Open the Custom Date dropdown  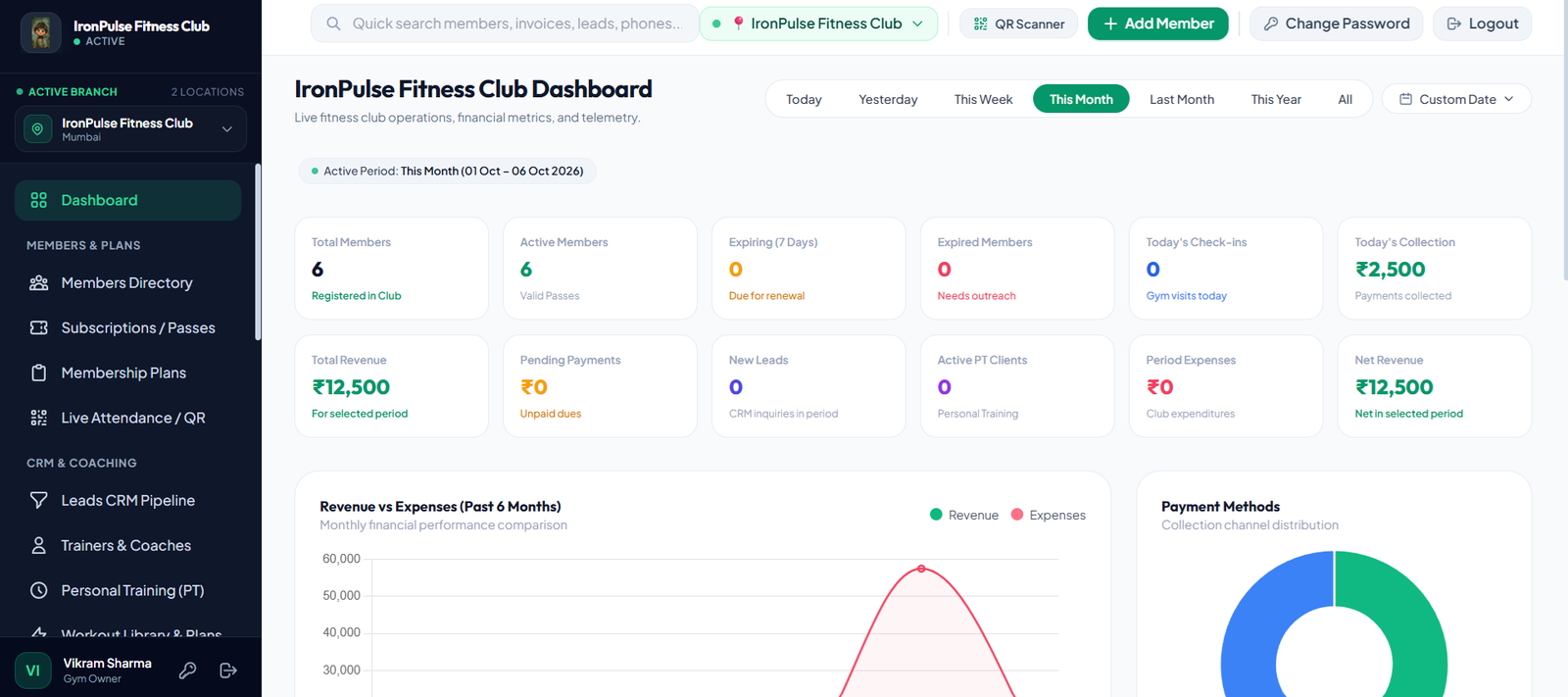click(1456, 99)
